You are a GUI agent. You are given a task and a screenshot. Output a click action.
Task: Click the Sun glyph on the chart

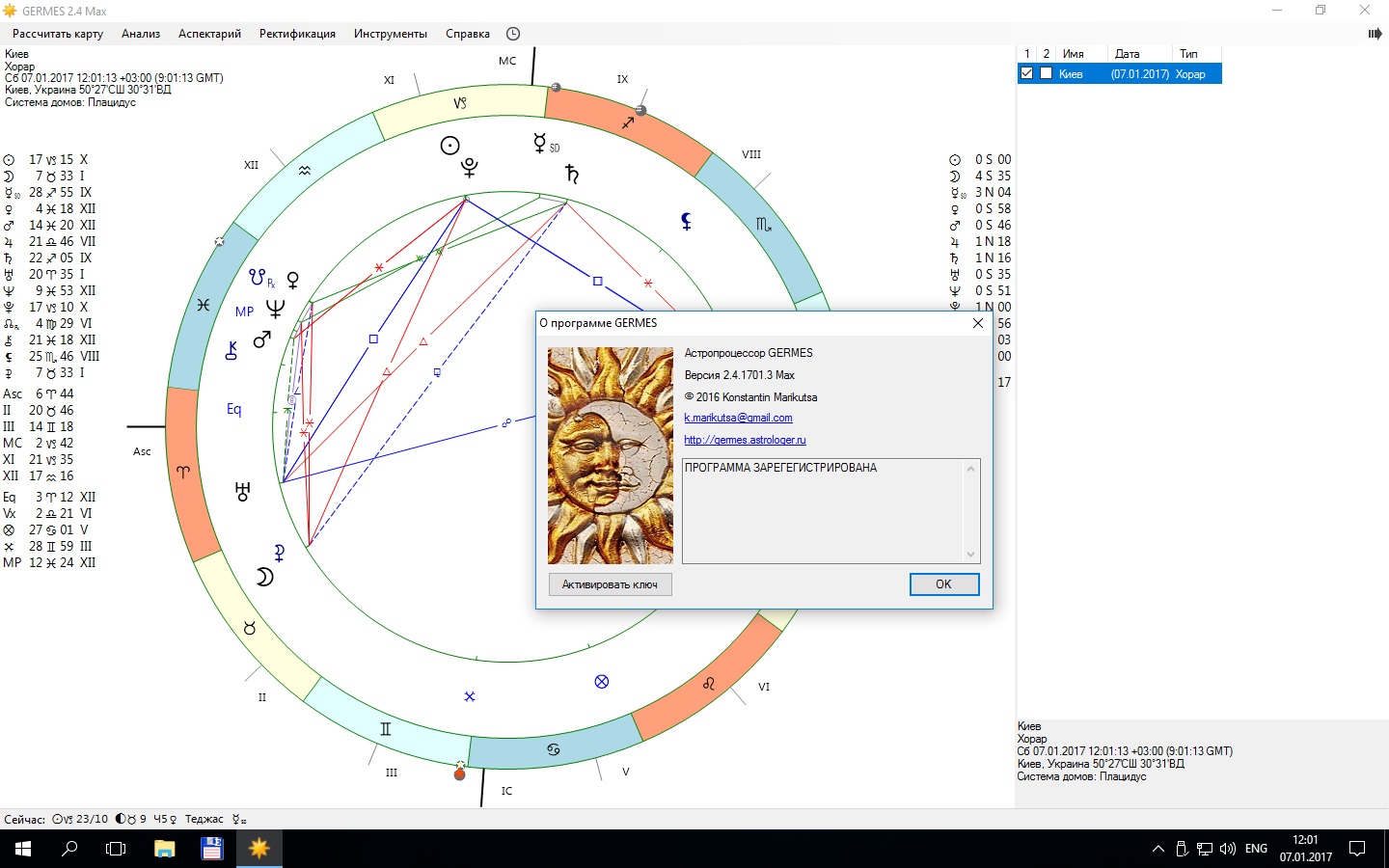point(449,146)
